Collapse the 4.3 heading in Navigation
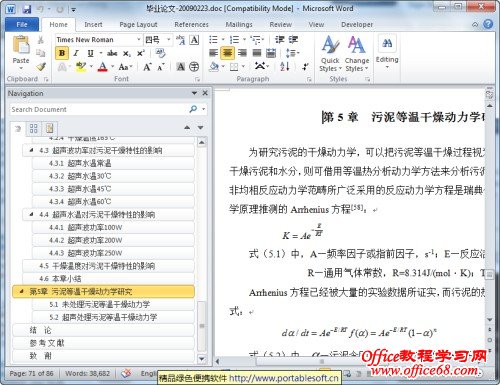This screenshot has height=385, width=500. click(x=31, y=150)
